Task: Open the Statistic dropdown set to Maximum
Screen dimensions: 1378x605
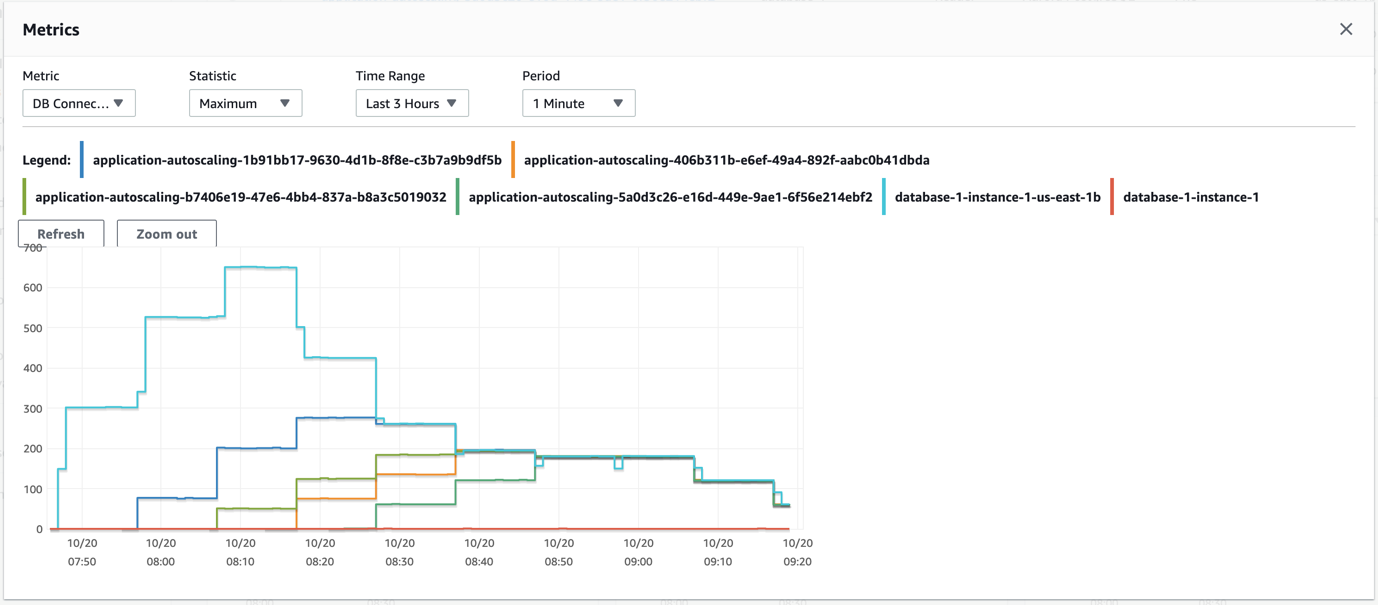Action: point(245,103)
